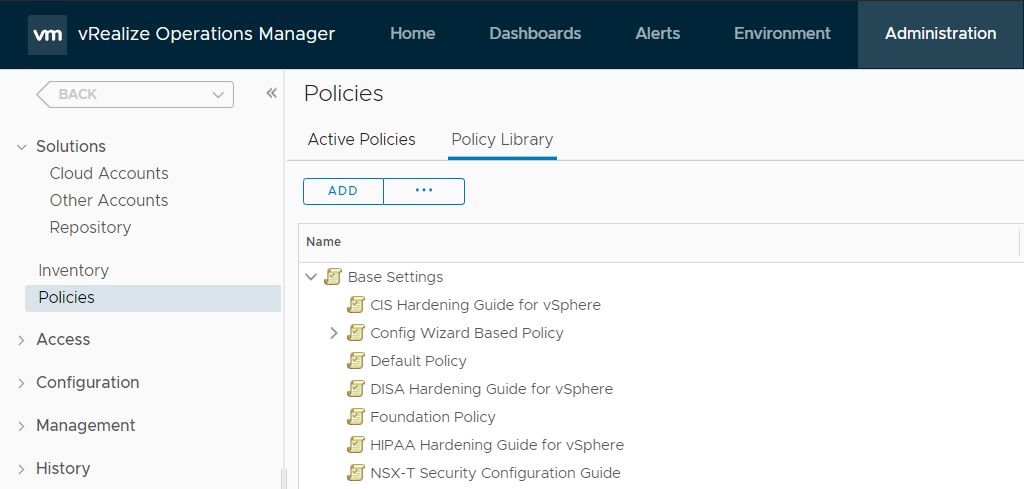The image size is (1024, 489).
Task: Click the CIS Hardening Guide policy icon
Action: [355, 305]
